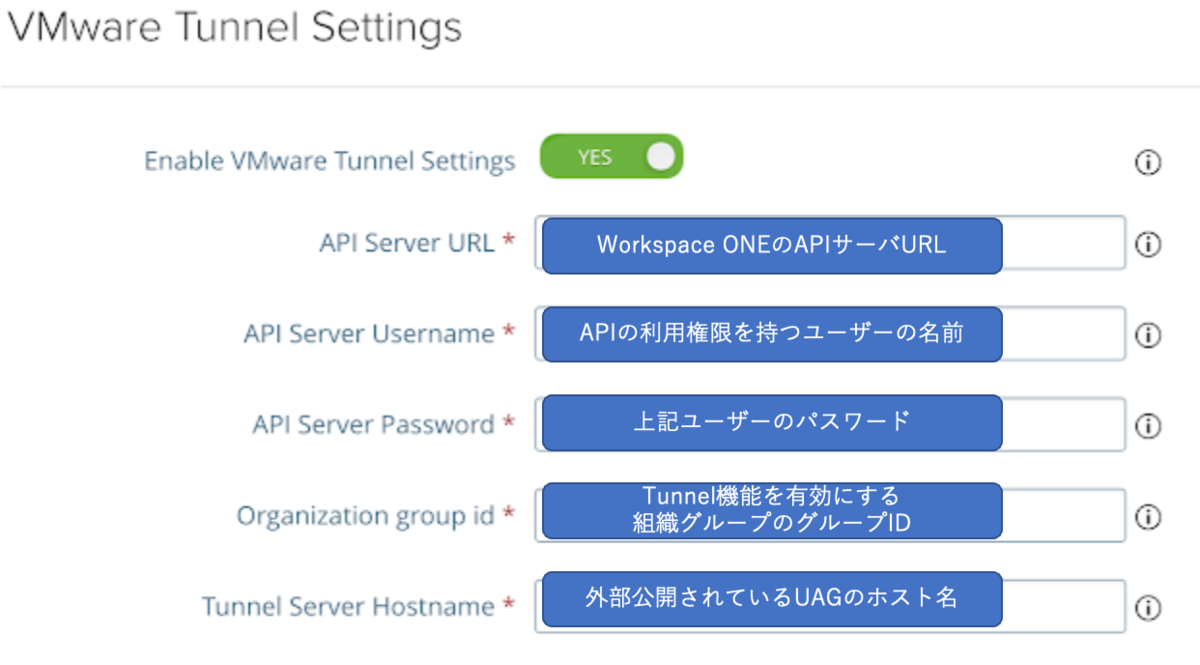Image resolution: width=1200 pixels, height=665 pixels.
Task: Select the 'Organization group id' label
Action: point(366,516)
